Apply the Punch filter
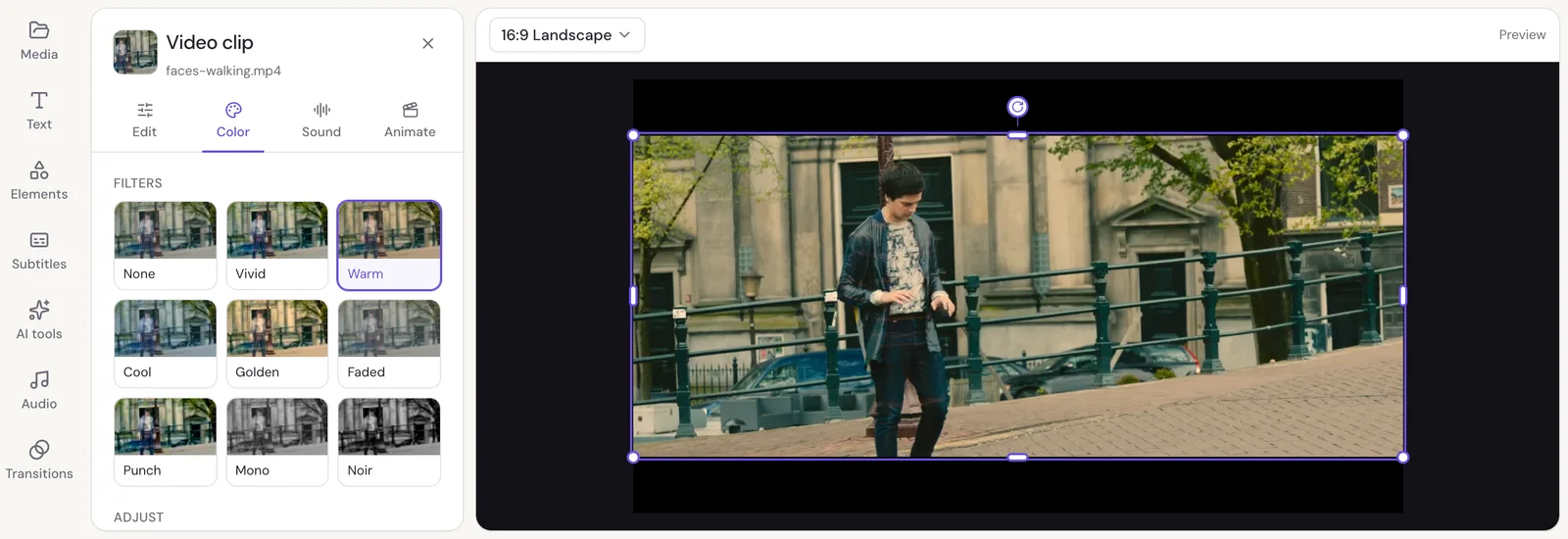Screen dimensions: 1568x539 (x=165, y=441)
